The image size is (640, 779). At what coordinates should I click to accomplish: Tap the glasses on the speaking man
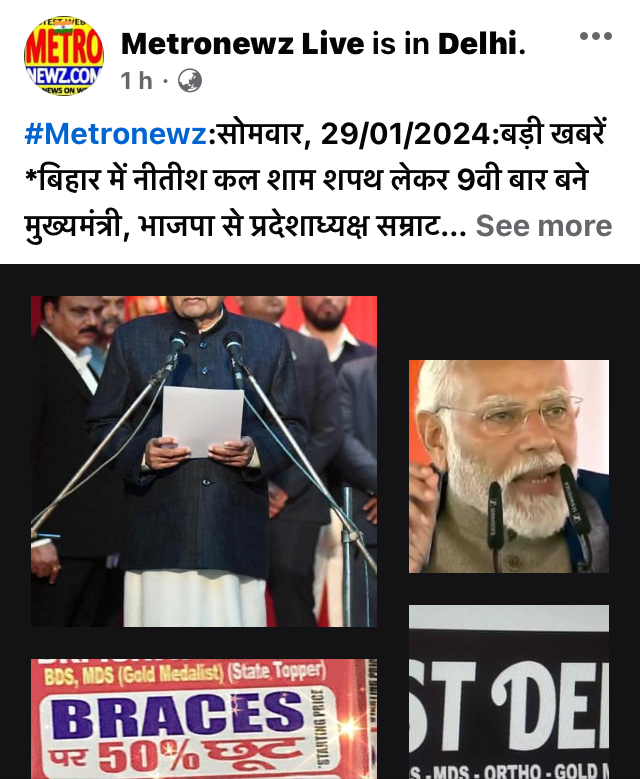(508, 416)
